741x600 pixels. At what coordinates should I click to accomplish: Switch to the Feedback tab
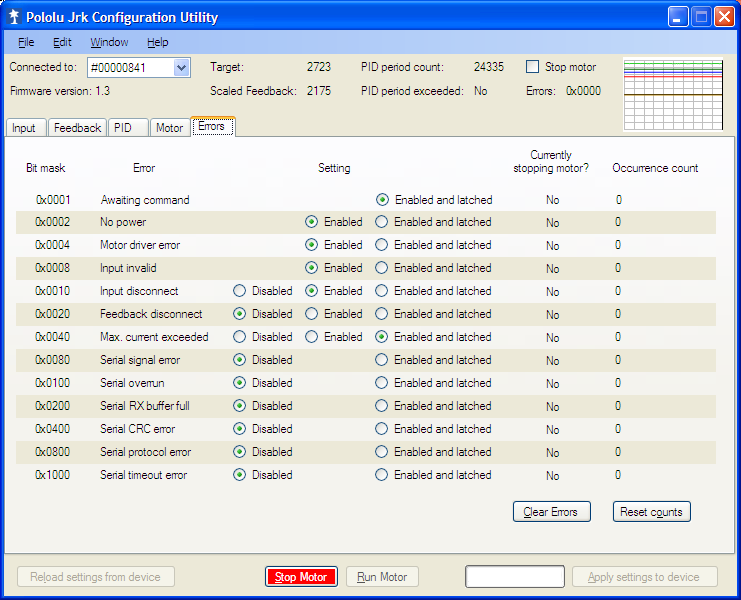coord(78,128)
